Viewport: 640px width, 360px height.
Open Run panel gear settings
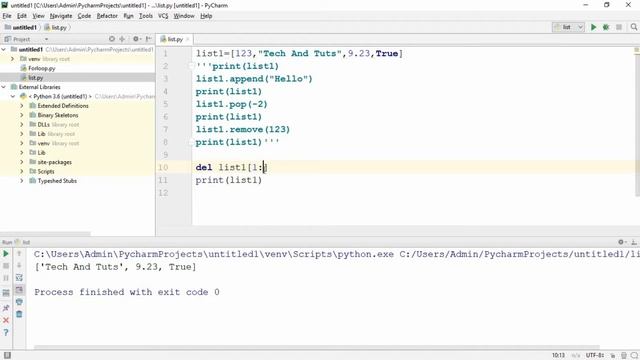(x=622, y=242)
